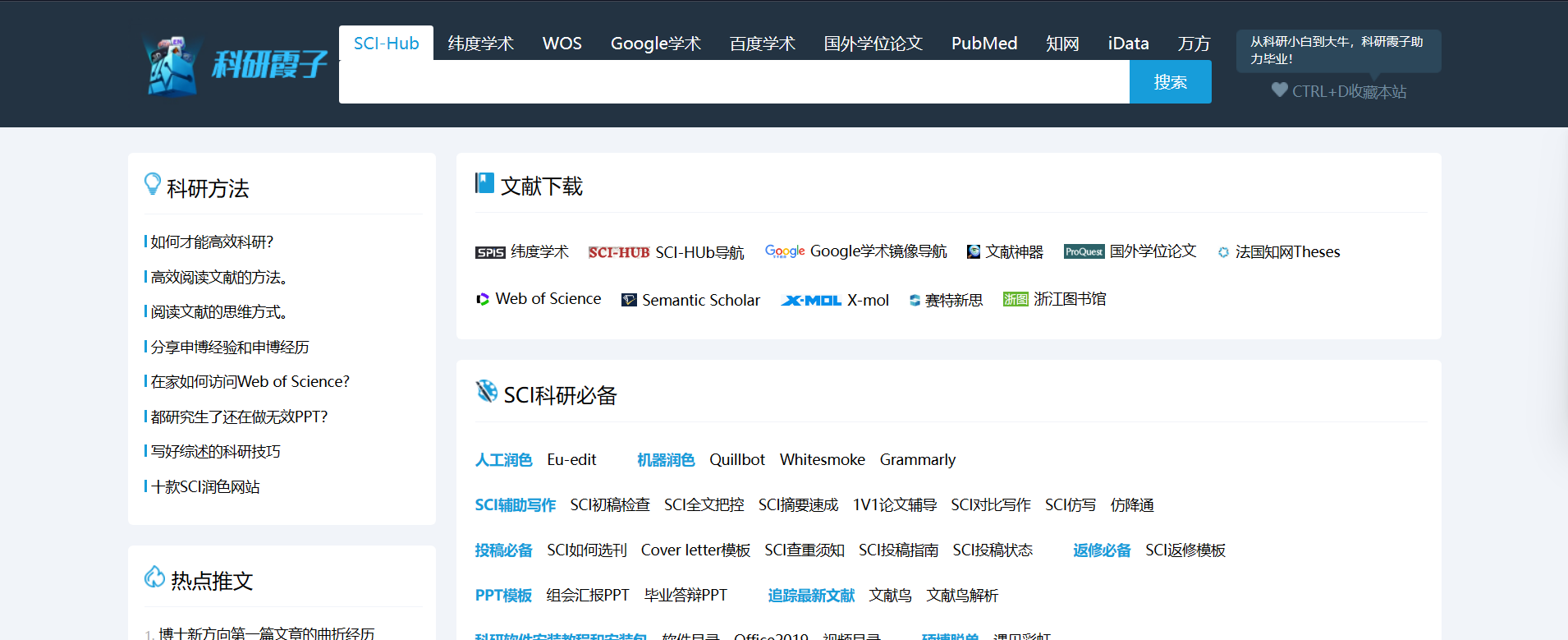Click the Semantic Scholar icon

(x=629, y=300)
